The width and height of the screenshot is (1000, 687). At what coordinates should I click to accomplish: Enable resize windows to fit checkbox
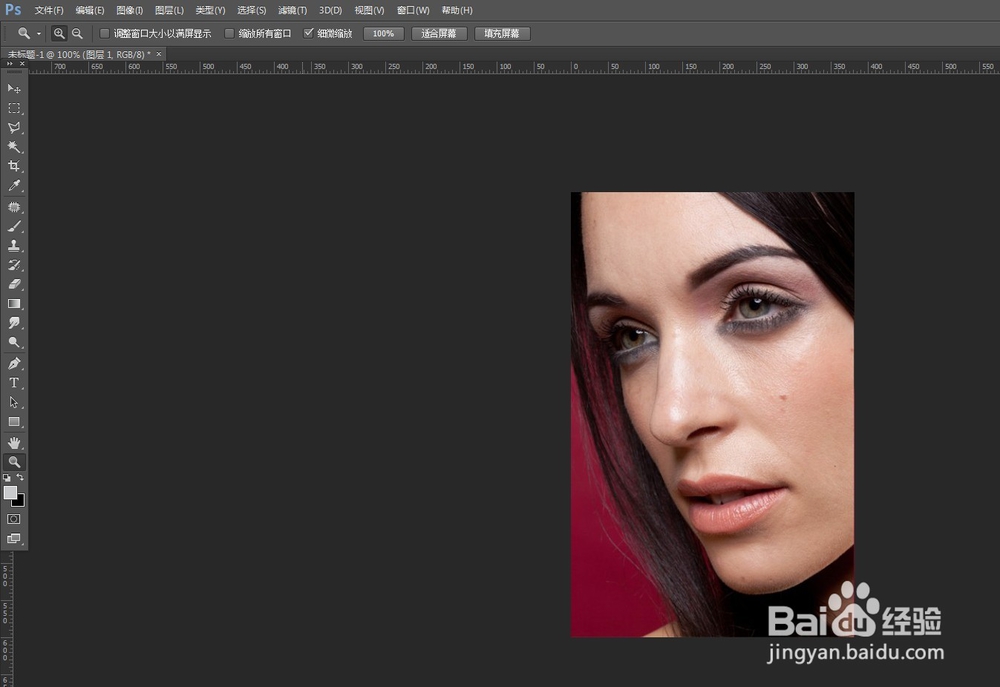pos(105,33)
